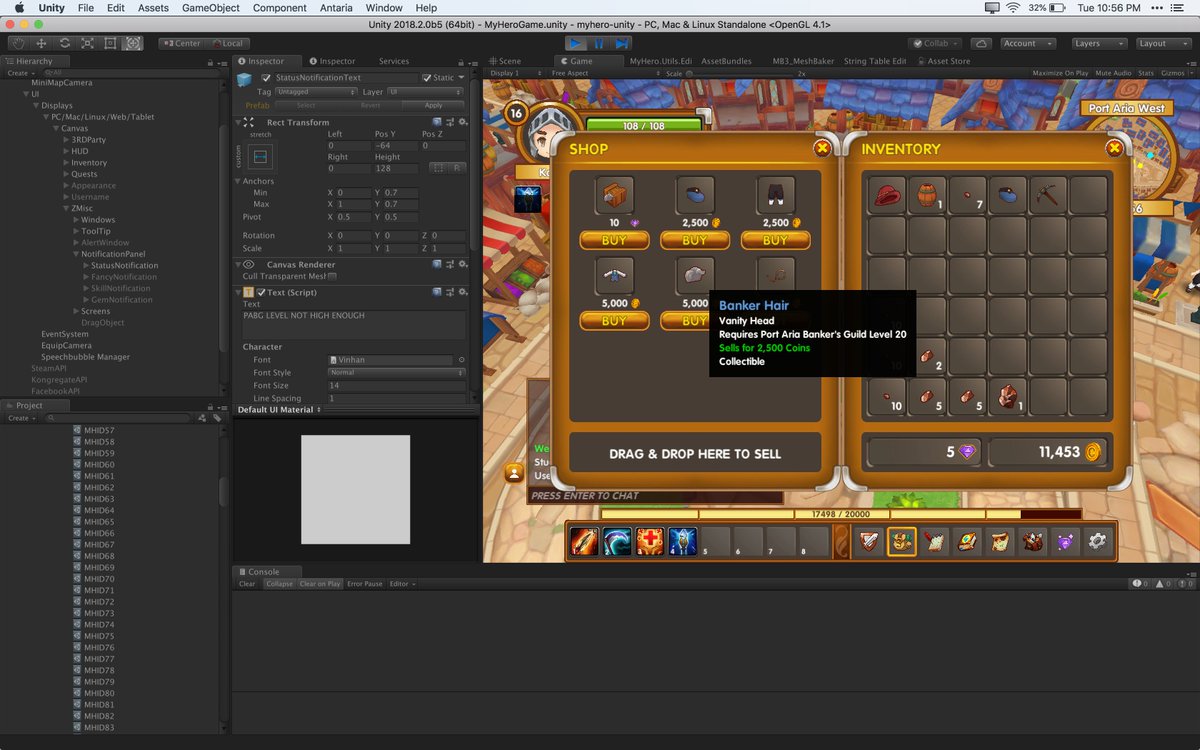
Task: Collapse the NotificationPanel node in Hierarchy
Action: click(77, 254)
